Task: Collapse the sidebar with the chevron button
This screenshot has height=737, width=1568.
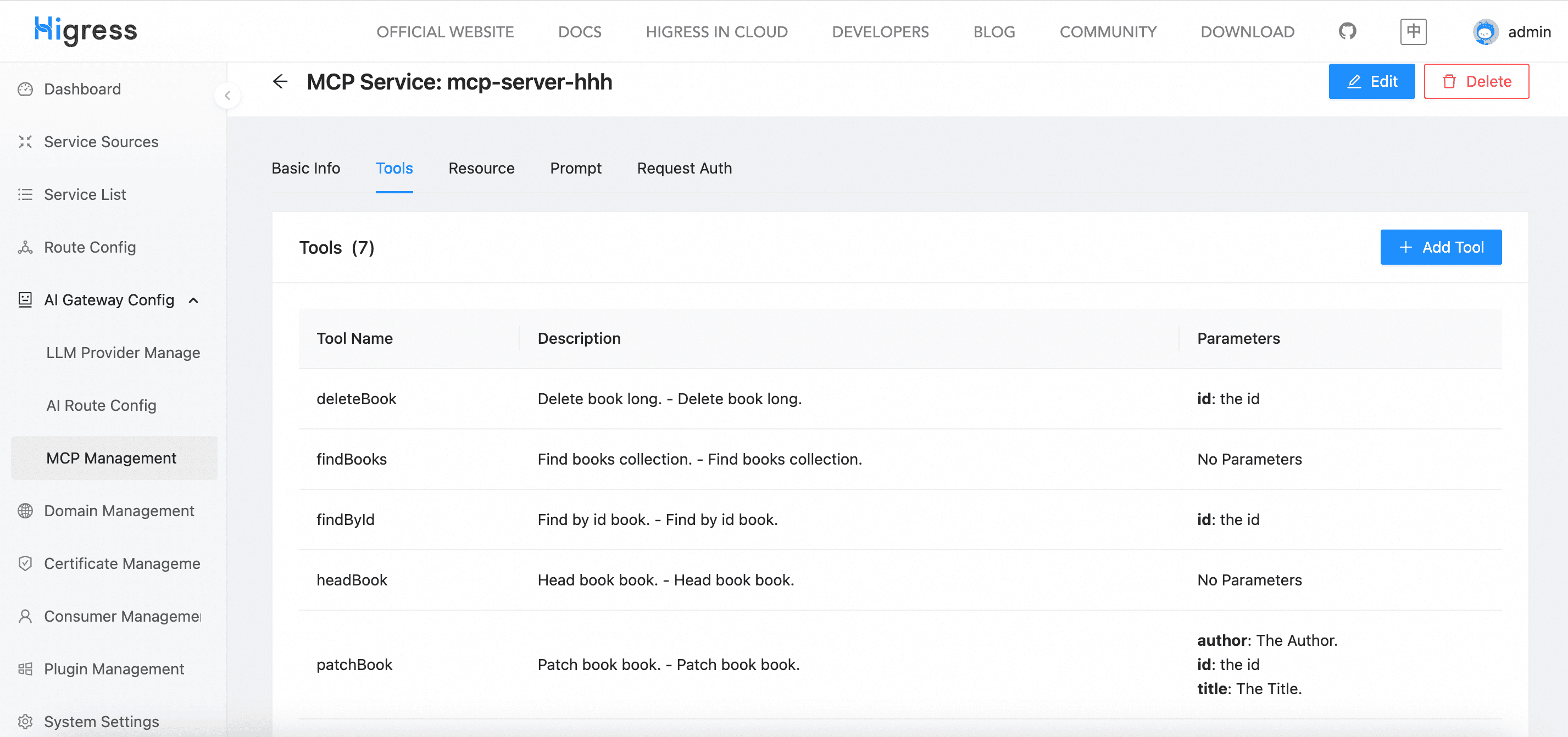Action: (x=227, y=96)
